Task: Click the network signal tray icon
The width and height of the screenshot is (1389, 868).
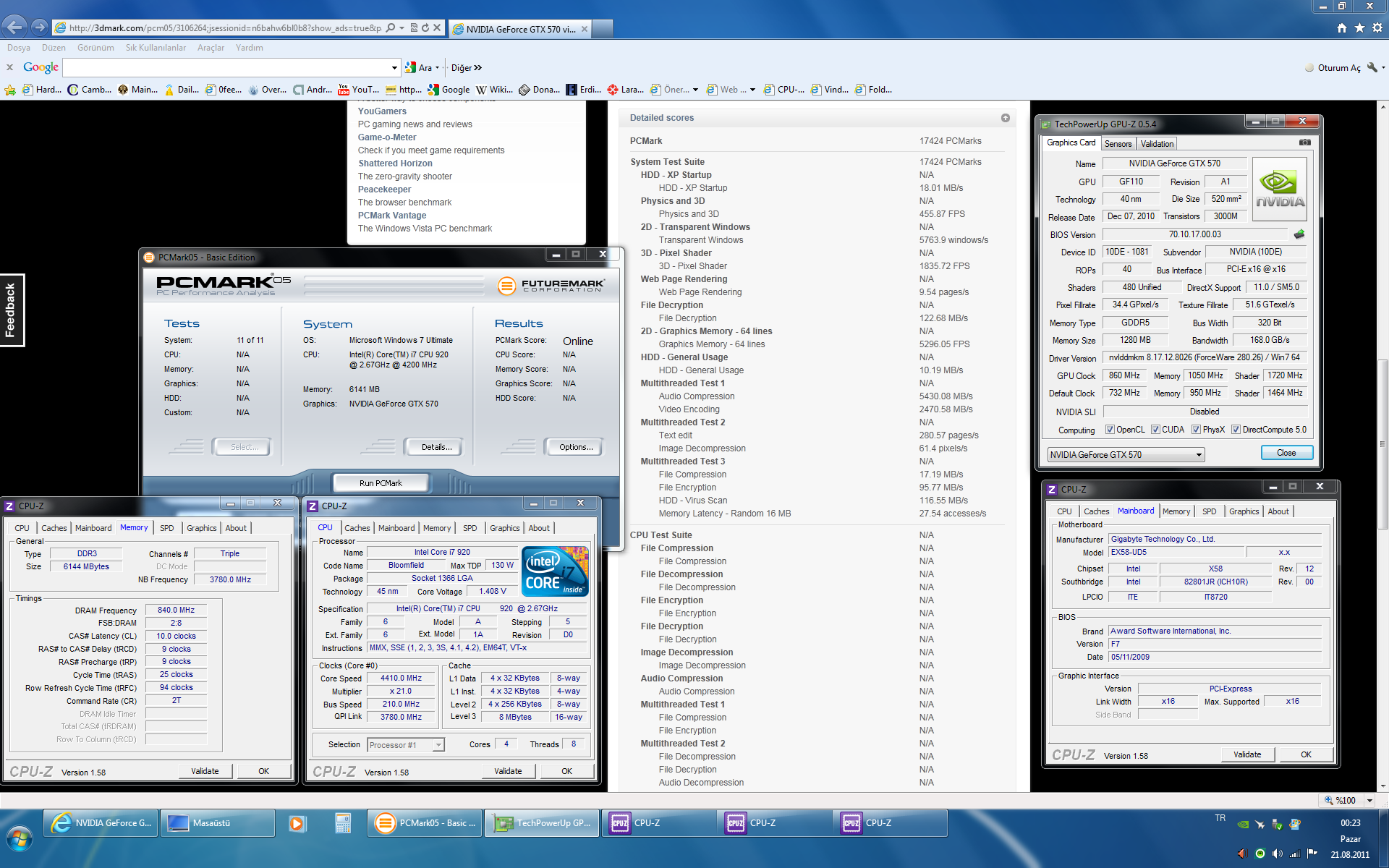Action: (1295, 854)
